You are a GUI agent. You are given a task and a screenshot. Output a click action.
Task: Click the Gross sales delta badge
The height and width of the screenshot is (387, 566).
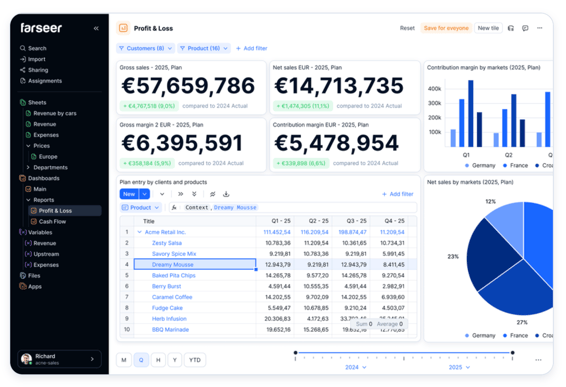[149, 106]
